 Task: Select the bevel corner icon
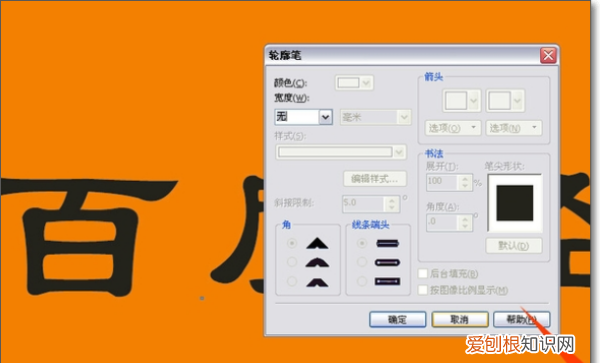(317, 282)
